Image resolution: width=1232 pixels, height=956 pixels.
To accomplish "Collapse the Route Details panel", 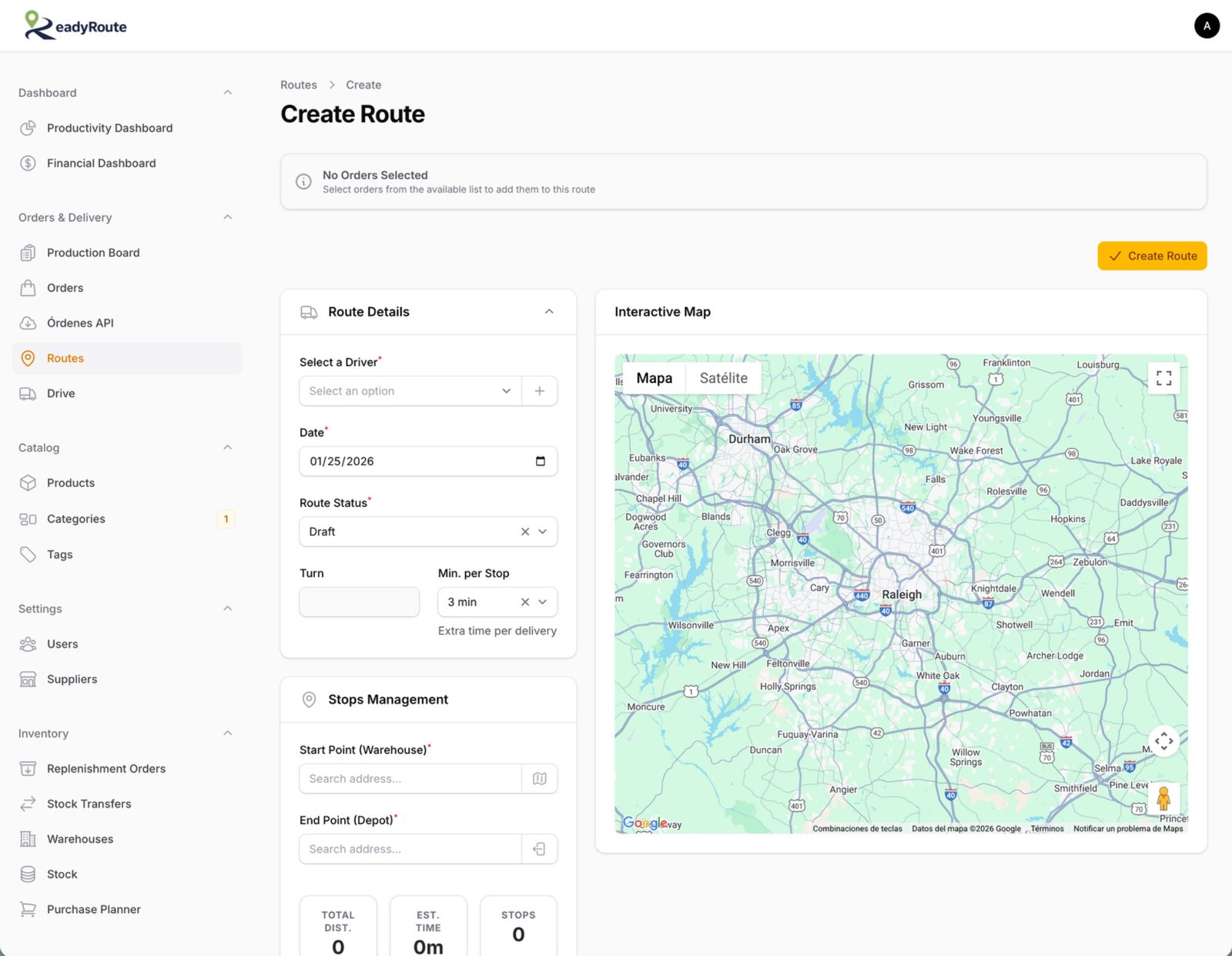I will coord(550,311).
